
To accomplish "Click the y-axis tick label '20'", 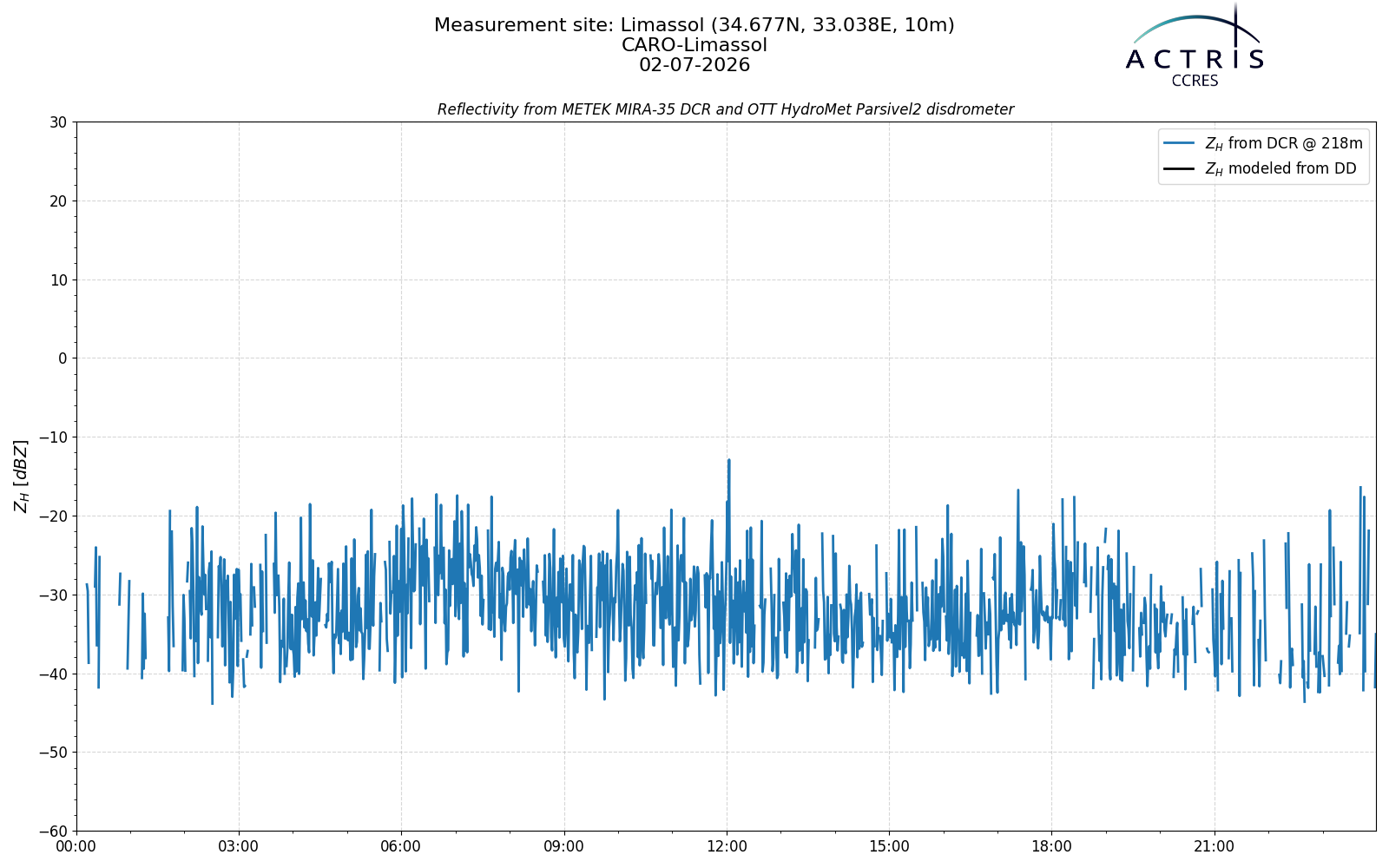I will (58, 201).
